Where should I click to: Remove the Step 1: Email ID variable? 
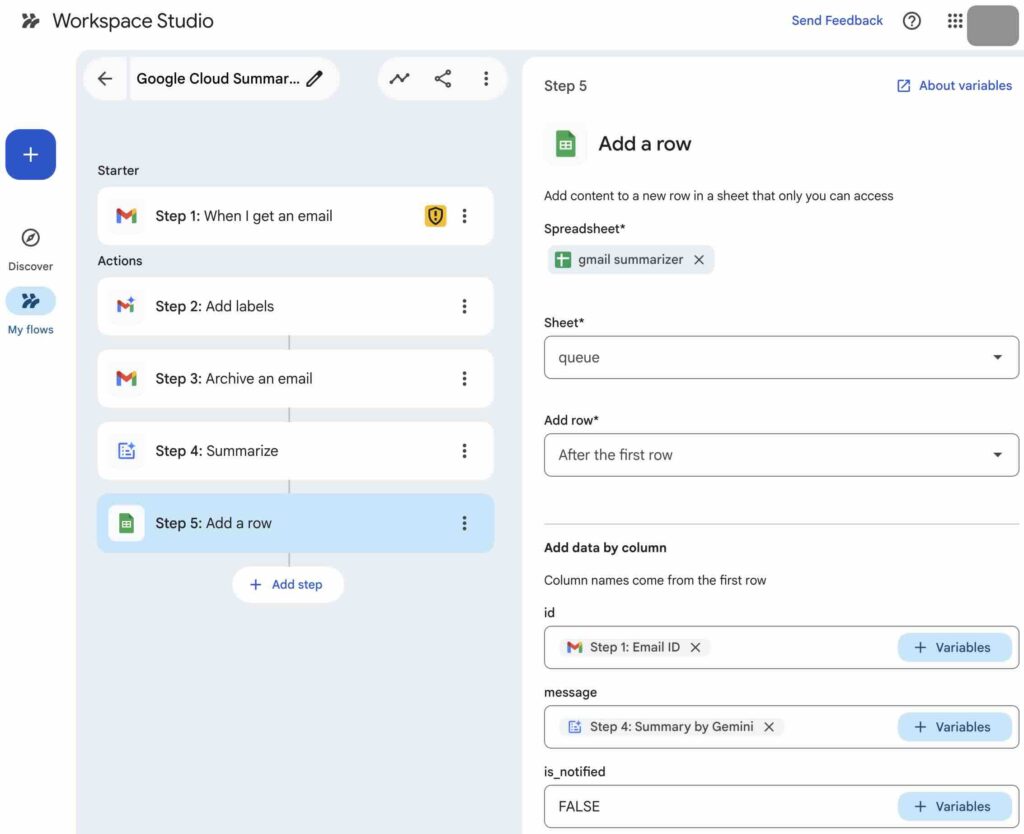(x=695, y=648)
